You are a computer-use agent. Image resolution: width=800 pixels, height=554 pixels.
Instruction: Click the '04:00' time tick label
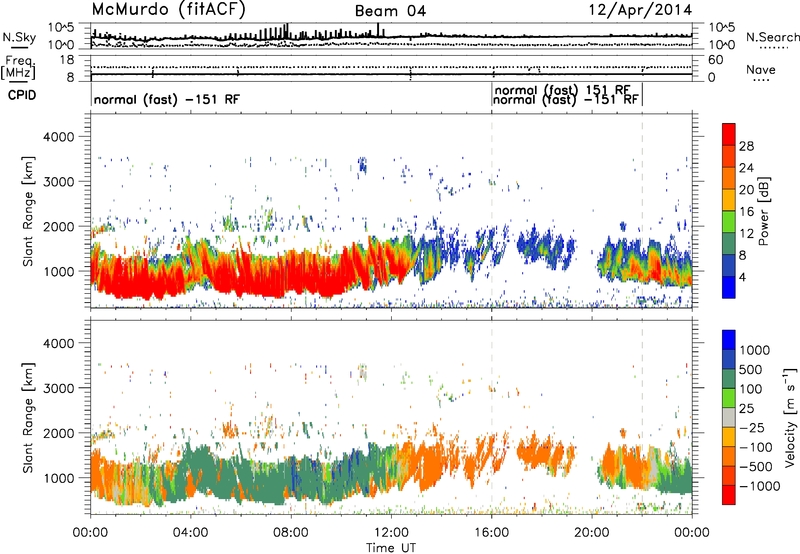click(190, 533)
